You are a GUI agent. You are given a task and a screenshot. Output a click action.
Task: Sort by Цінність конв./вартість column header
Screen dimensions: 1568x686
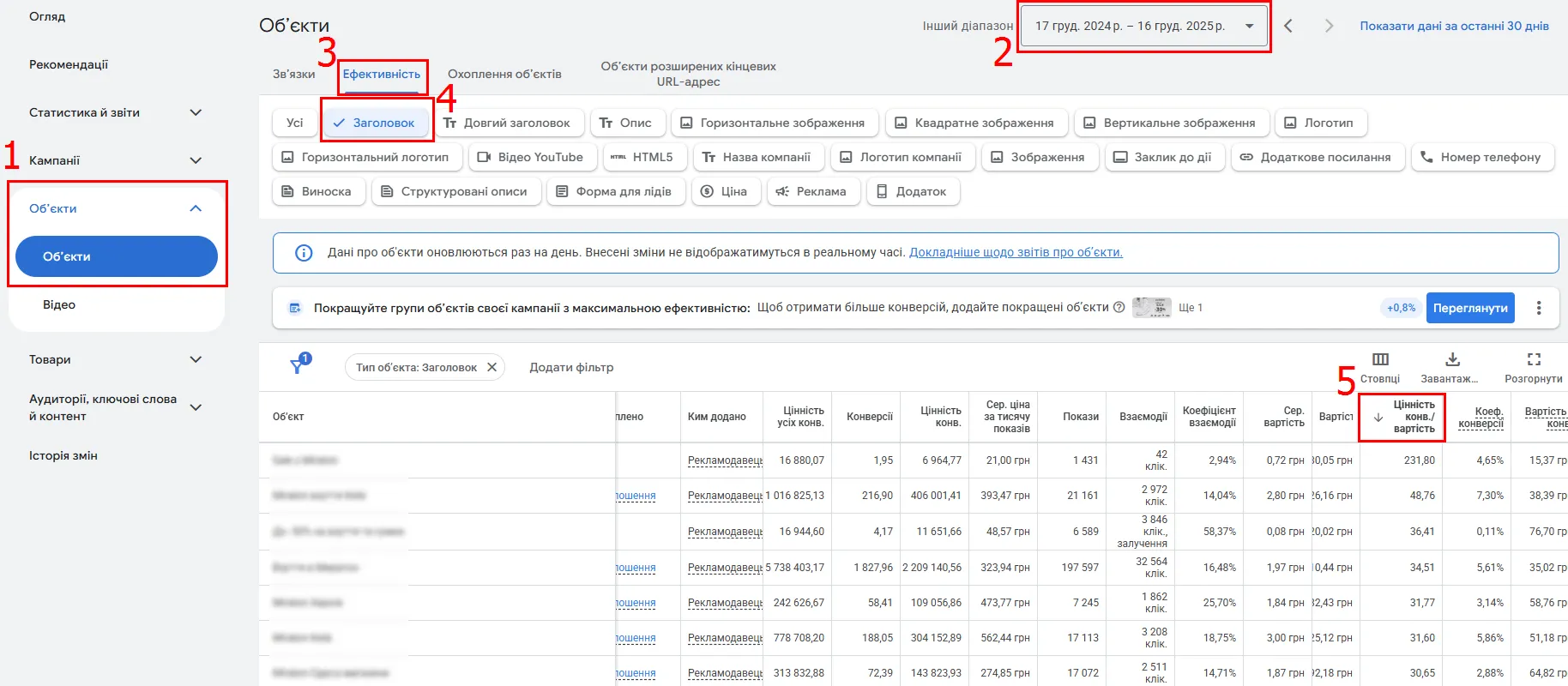pos(1413,417)
